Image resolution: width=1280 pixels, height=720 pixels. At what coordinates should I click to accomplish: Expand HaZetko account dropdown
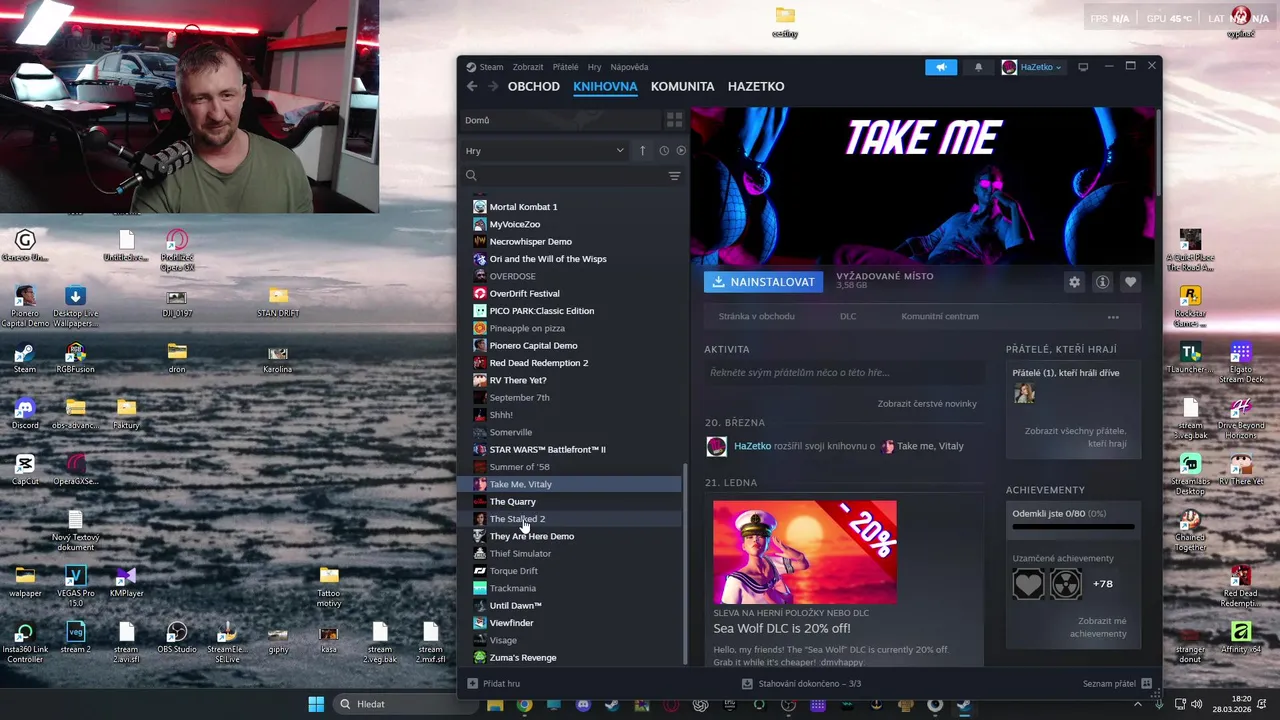click(1032, 67)
